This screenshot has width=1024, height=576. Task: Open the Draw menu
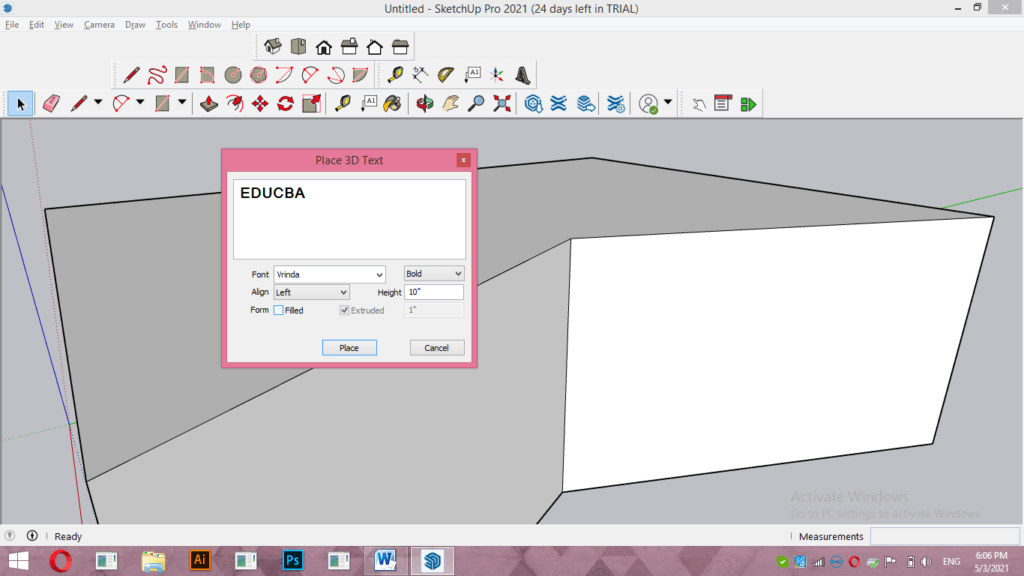[x=134, y=24]
